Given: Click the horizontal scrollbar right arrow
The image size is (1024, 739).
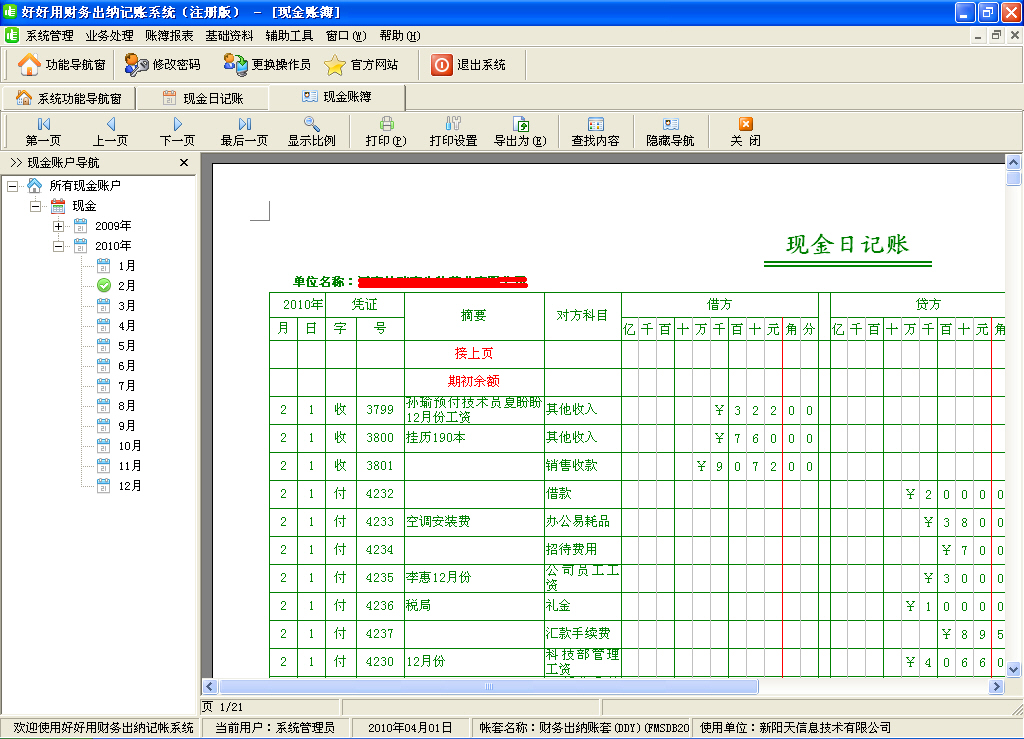Looking at the screenshot, I should click(996, 687).
